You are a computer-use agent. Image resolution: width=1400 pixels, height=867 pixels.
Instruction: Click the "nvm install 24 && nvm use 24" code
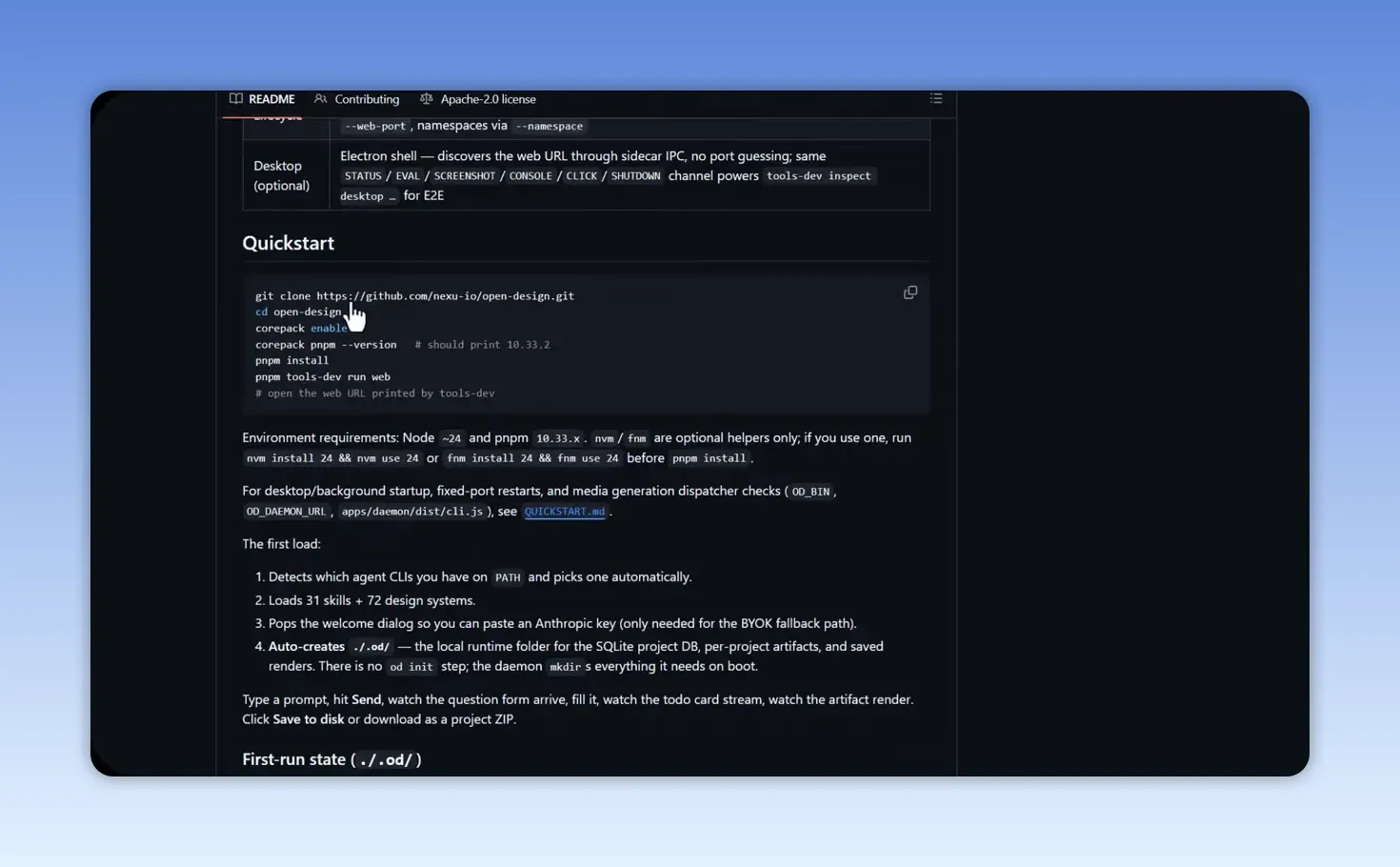tap(332, 458)
